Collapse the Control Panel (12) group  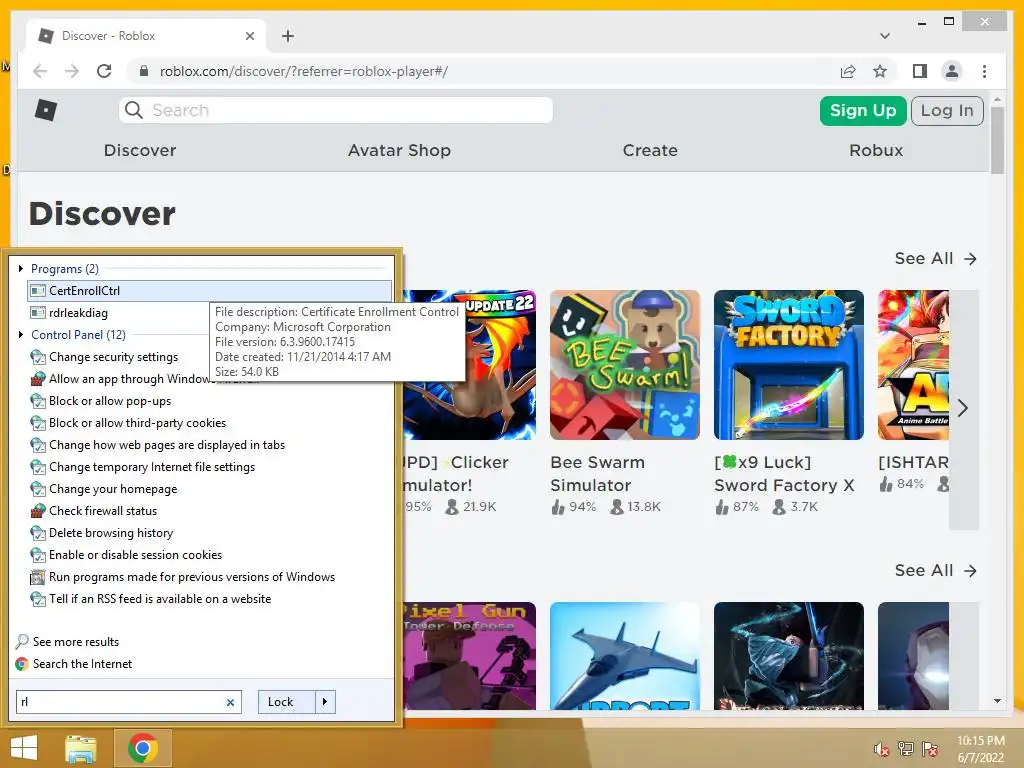22,334
